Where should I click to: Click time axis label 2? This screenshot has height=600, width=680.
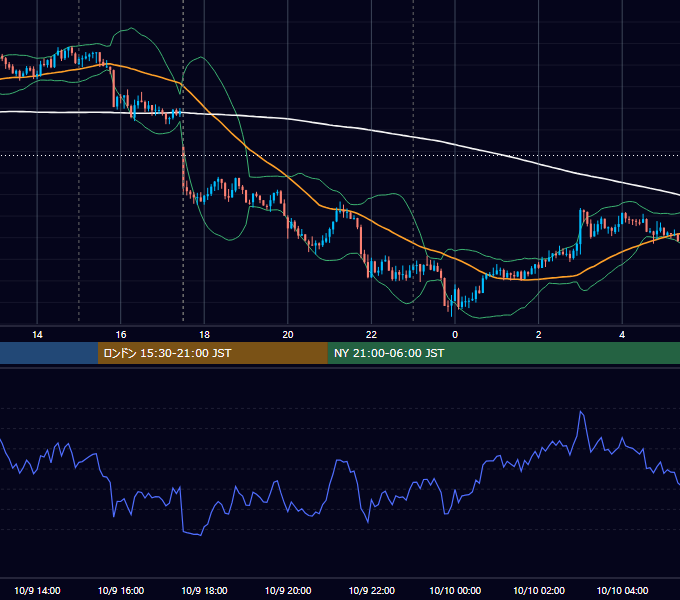pyautogui.click(x=538, y=335)
